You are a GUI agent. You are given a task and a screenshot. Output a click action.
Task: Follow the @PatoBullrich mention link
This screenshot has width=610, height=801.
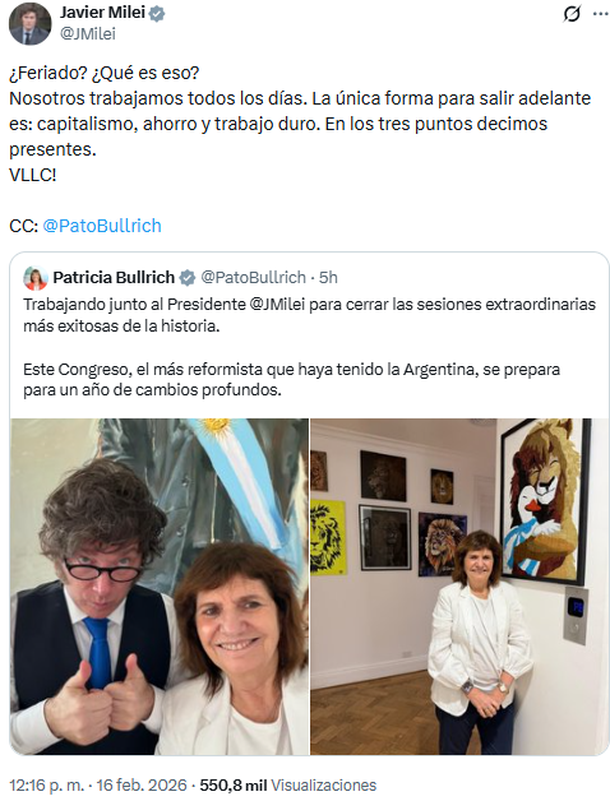pyautogui.click(x=102, y=226)
